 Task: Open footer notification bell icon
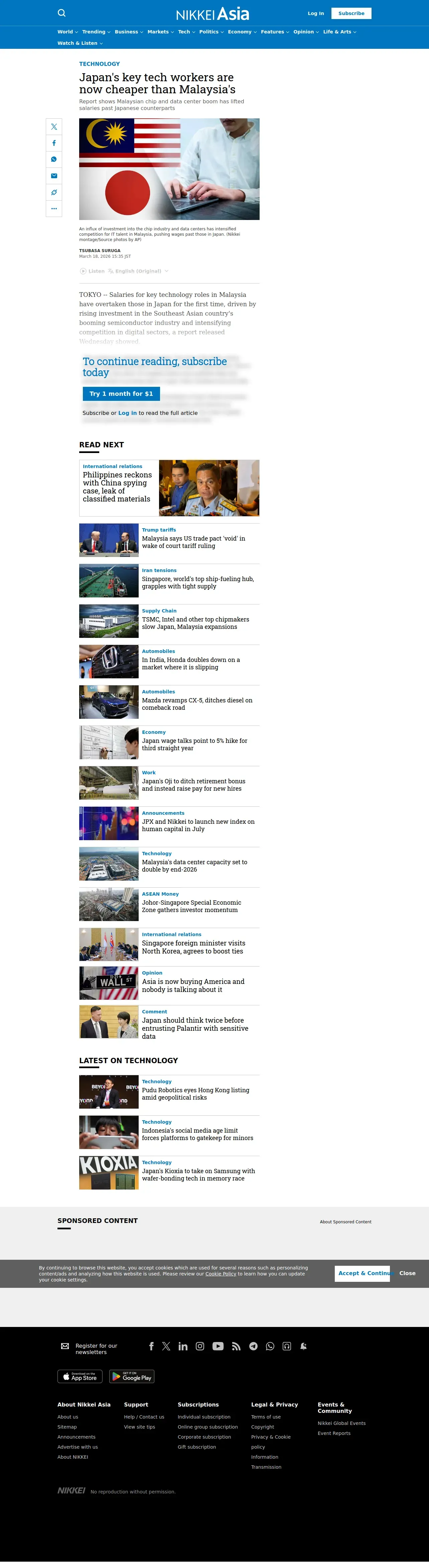(x=303, y=1346)
